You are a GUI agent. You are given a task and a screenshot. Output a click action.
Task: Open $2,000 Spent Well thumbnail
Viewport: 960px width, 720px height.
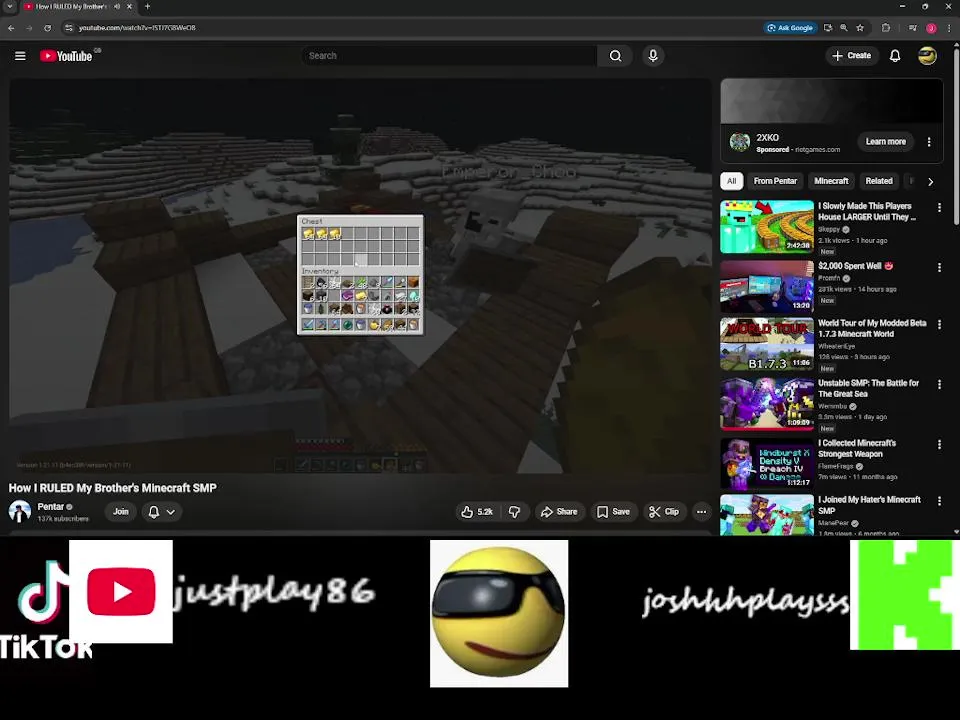(x=767, y=287)
